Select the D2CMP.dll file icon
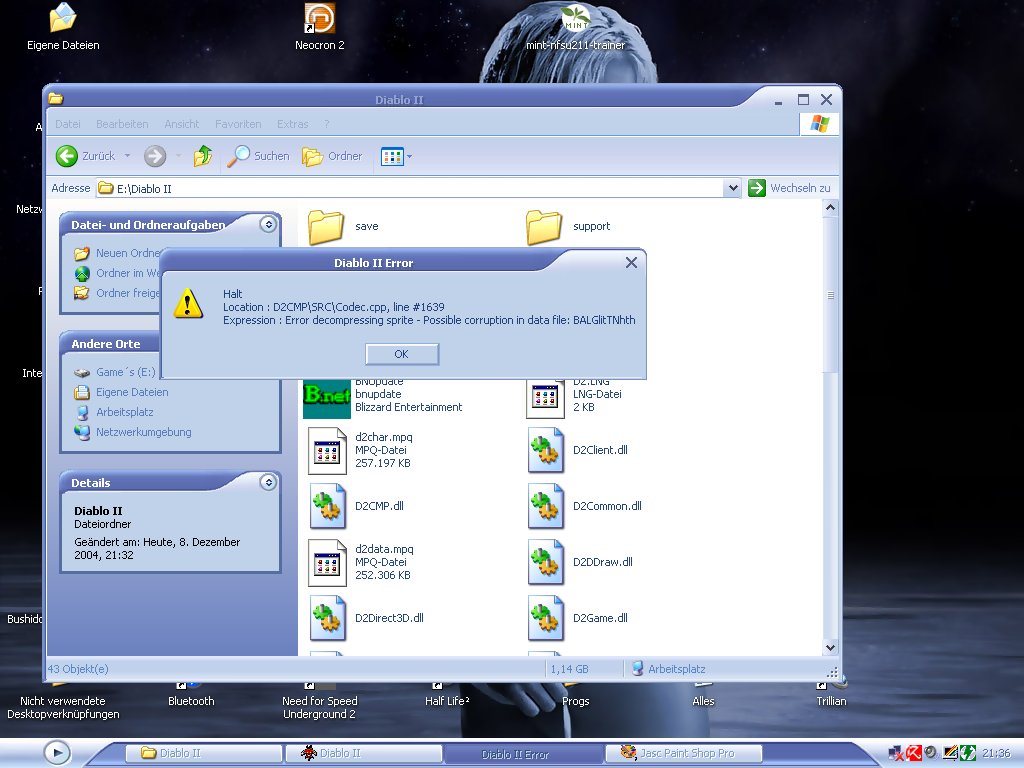The image size is (1024, 768). (x=327, y=506)
